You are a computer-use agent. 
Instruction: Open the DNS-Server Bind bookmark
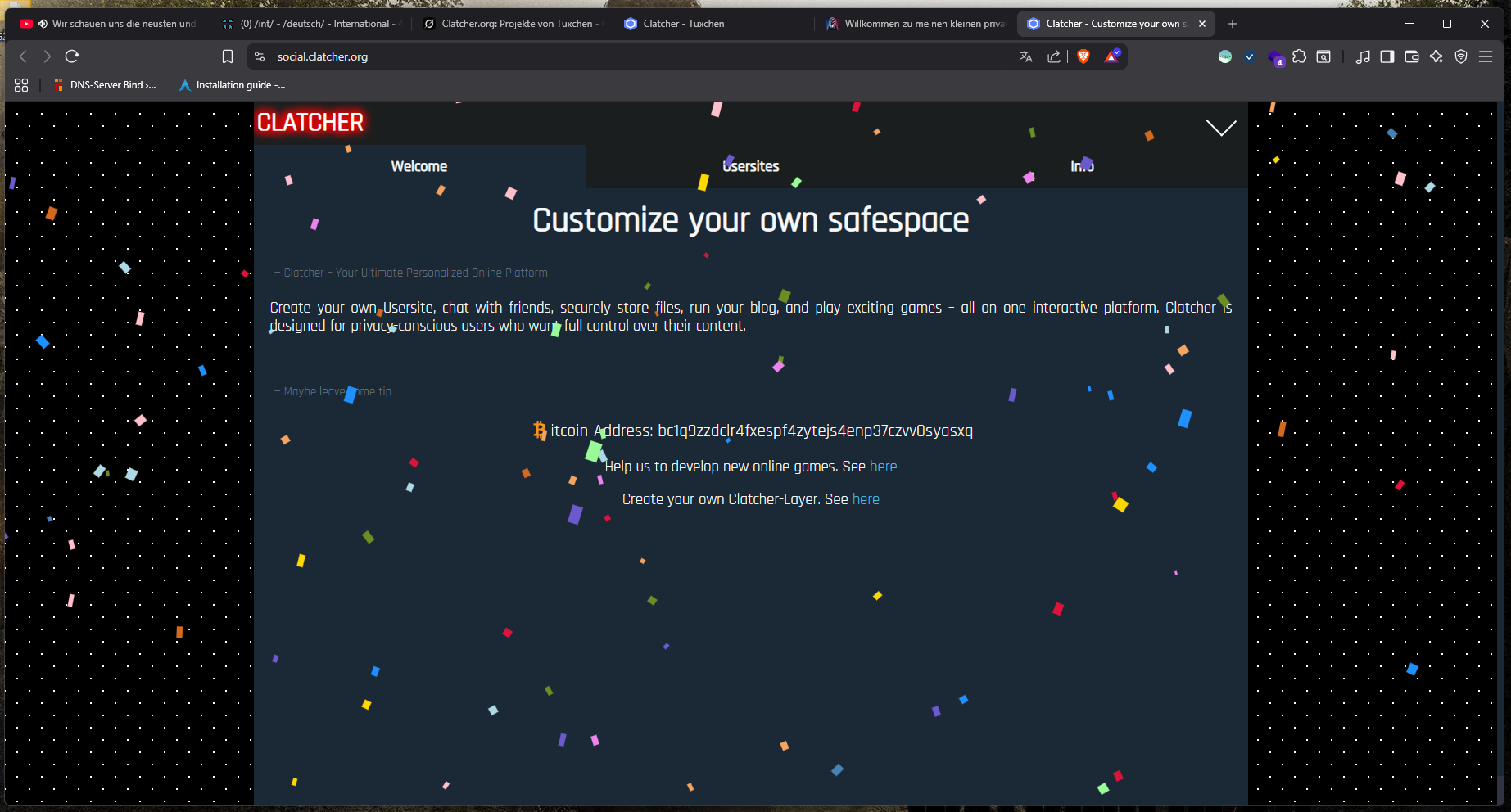point(105,85)
